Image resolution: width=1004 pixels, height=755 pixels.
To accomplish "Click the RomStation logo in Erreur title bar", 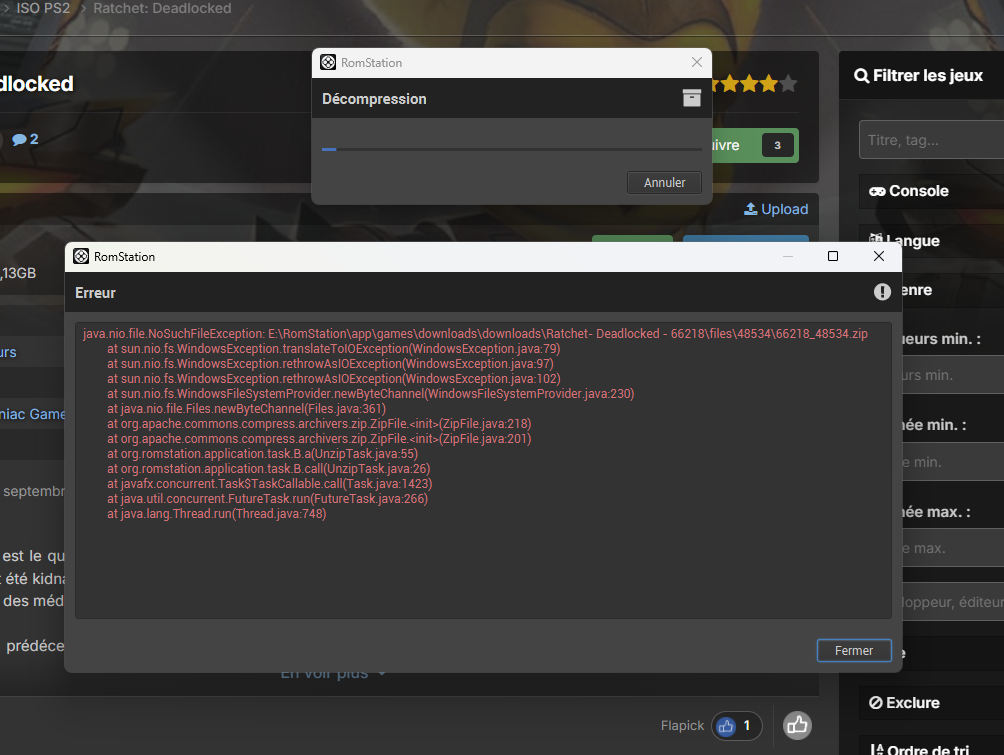I will coord(81,257).
